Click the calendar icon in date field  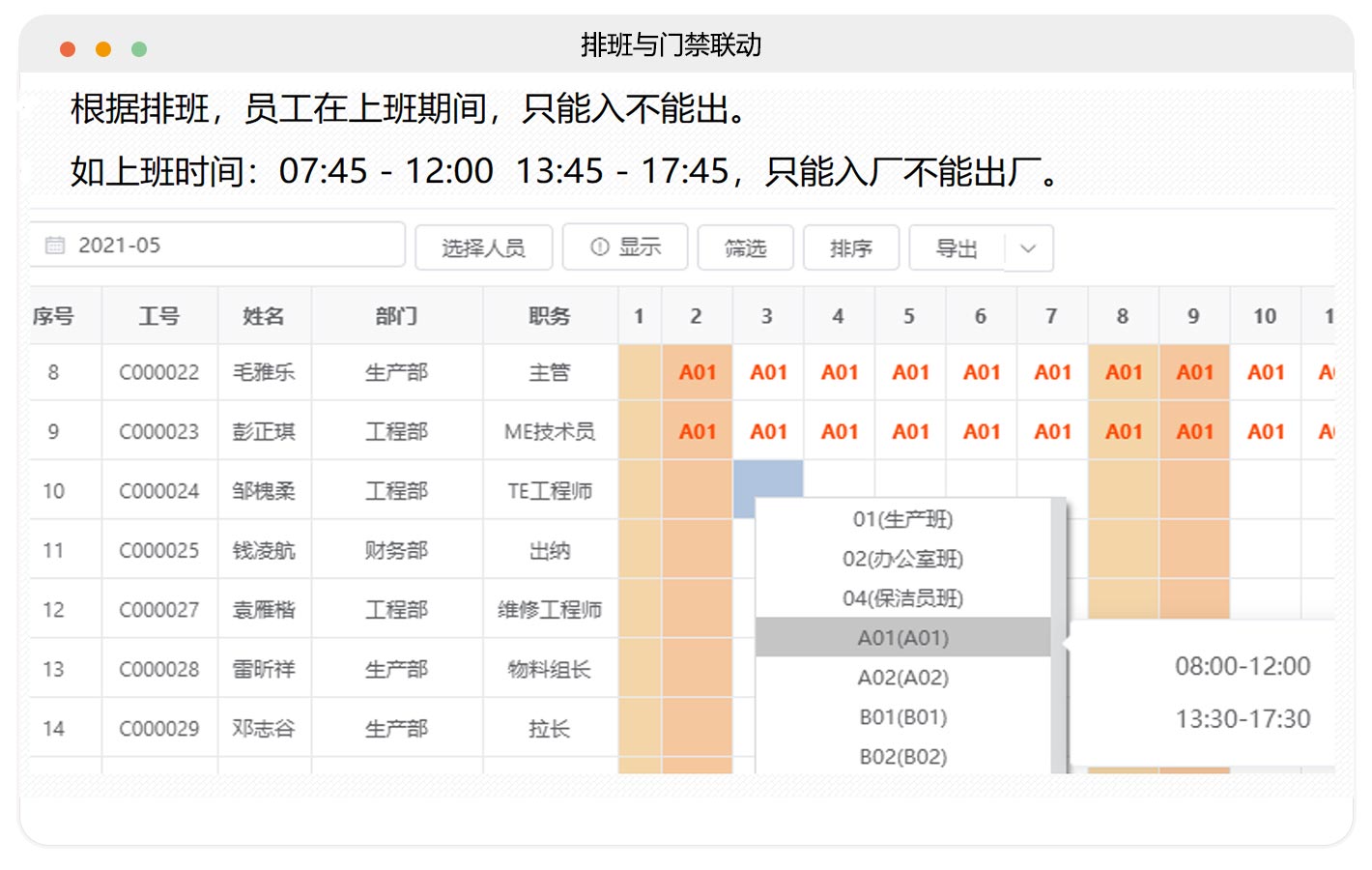coord(55,246)
